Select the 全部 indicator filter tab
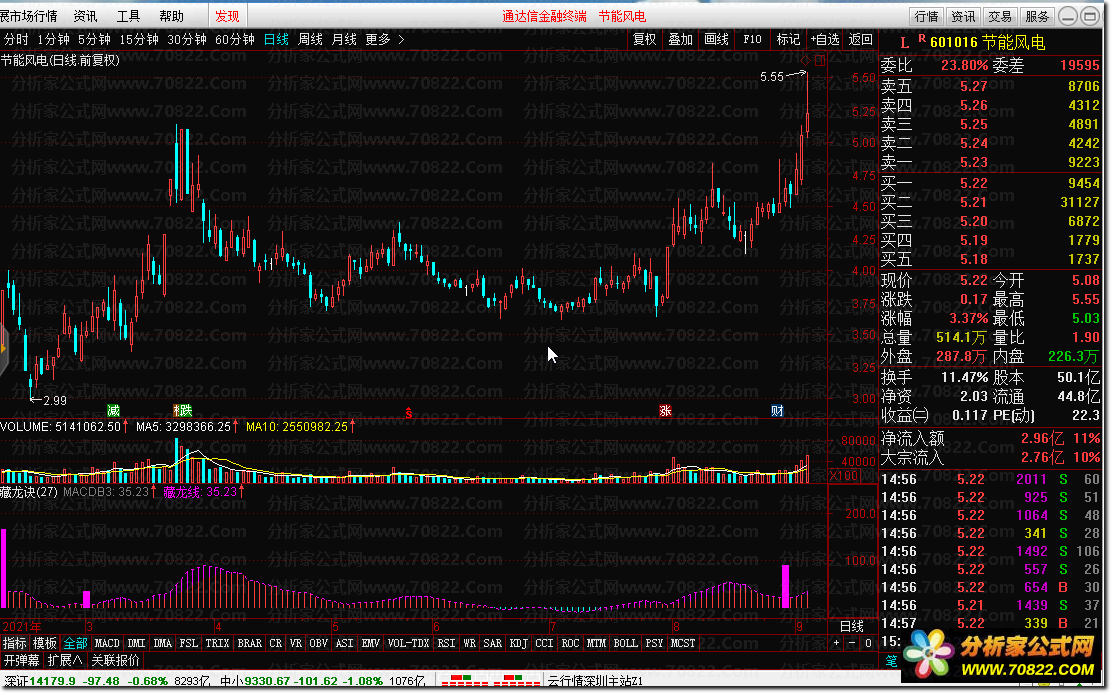Image resolution: width=1113 pixels, height=694 pixels. (75, 644)
